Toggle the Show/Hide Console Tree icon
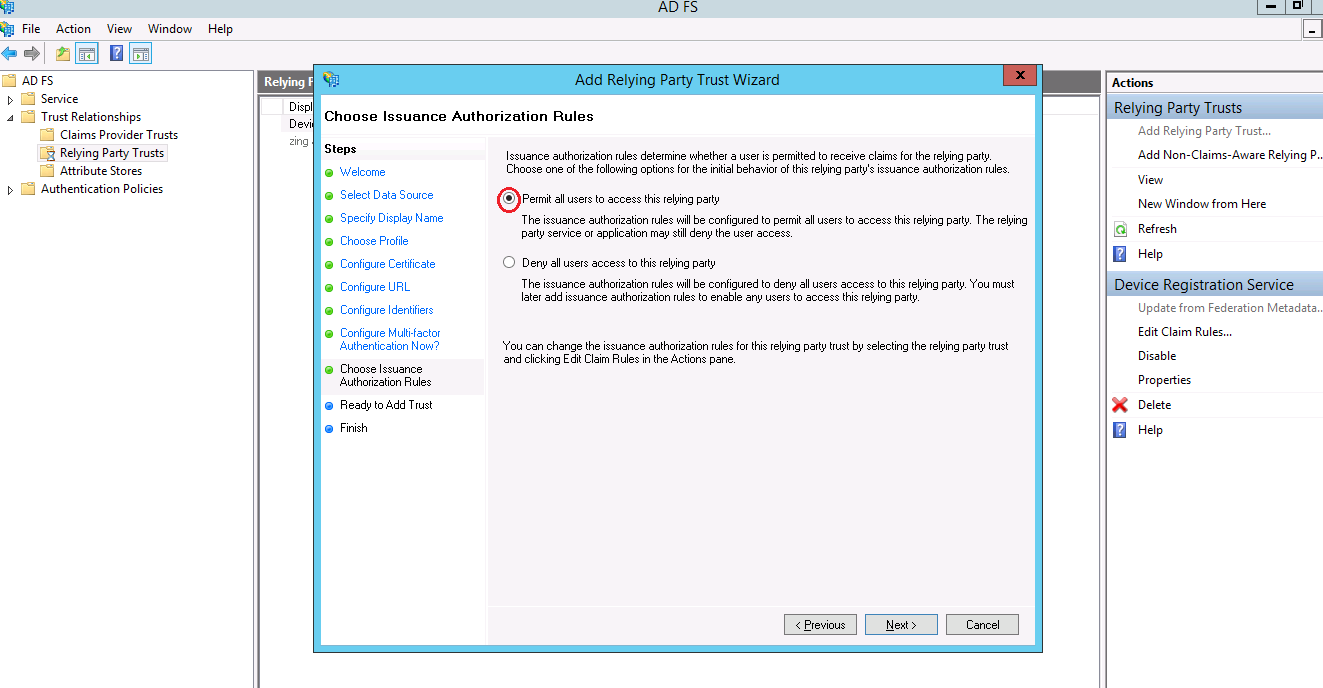 click(87, 53)
